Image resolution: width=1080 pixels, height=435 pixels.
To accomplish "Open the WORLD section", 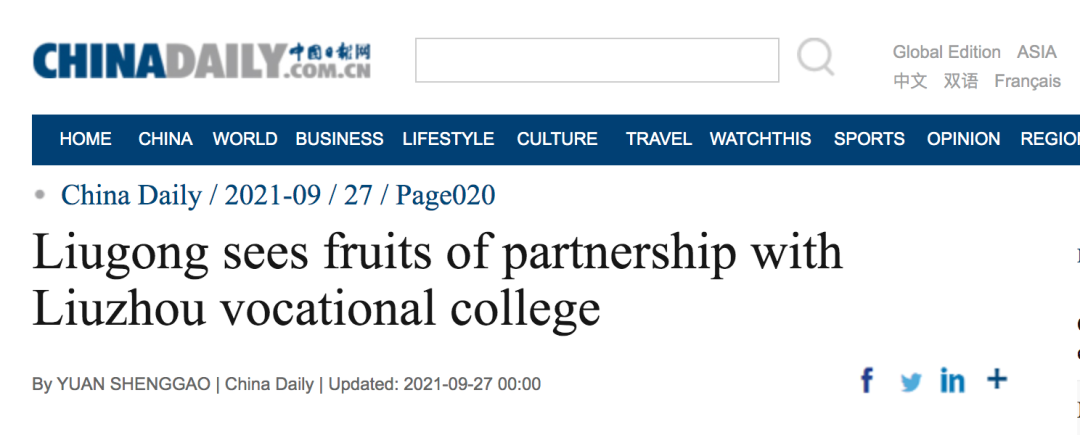I will (x=245, y=139).
